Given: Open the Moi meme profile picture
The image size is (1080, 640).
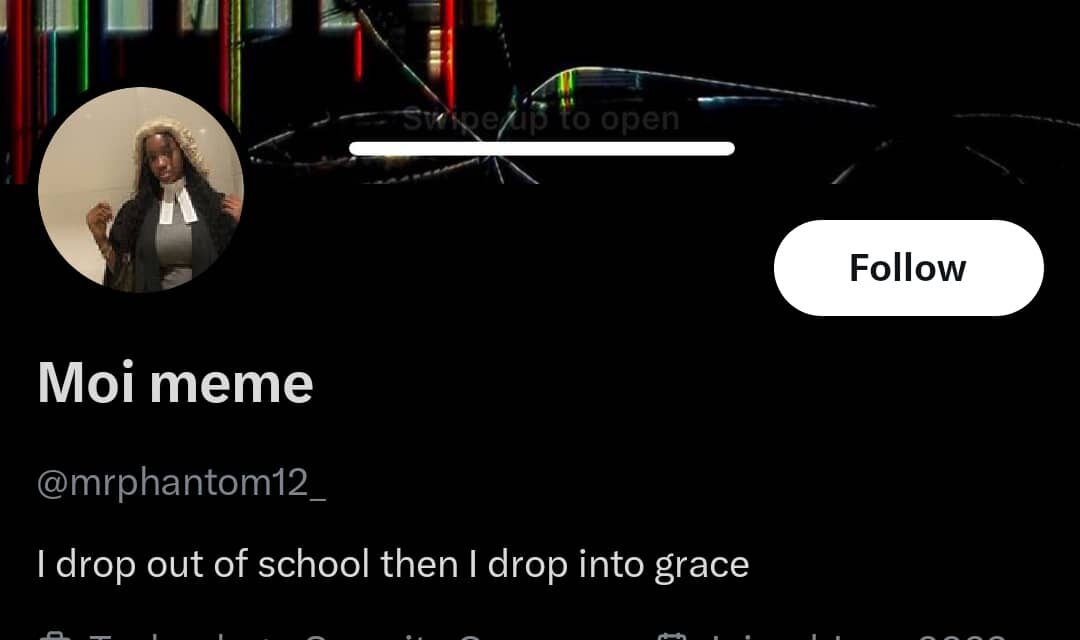Looking at the screenshot, I should tap(141, 189).
